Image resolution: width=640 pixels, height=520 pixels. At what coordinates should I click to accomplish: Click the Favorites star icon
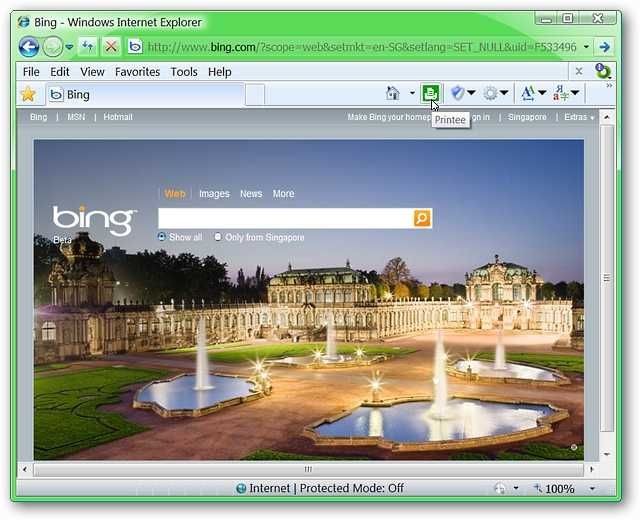pyautogui.click(x=28, y=94)
